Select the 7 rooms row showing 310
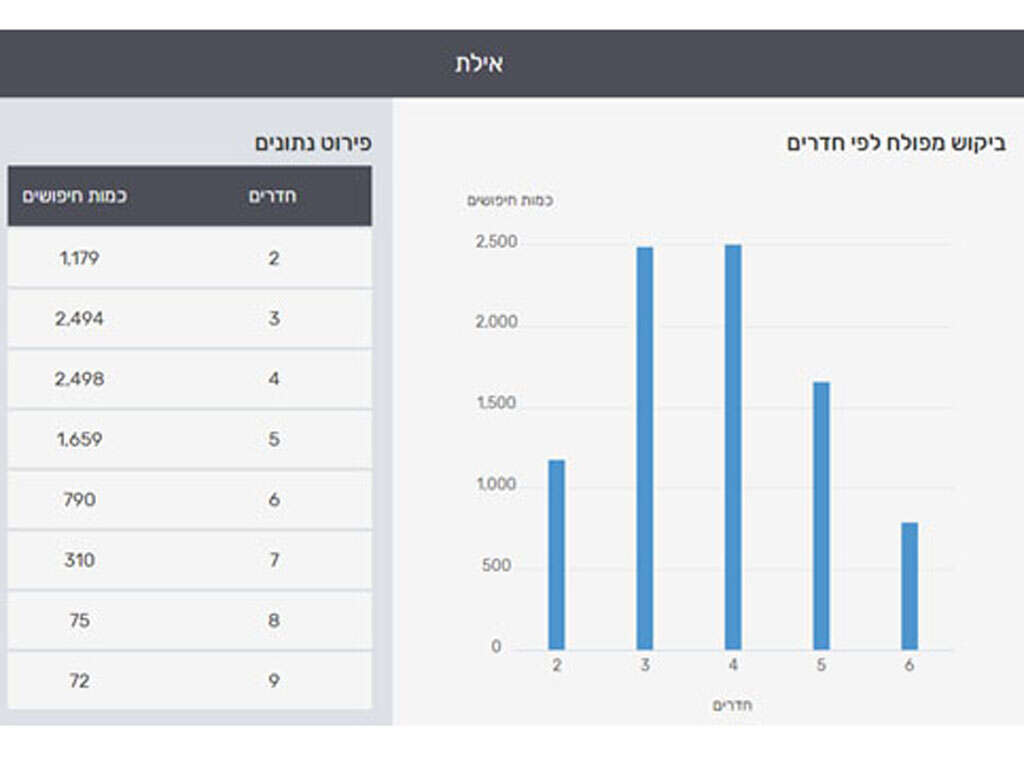Viewport: 1024px width, 768px height. (x=189, y=560)
